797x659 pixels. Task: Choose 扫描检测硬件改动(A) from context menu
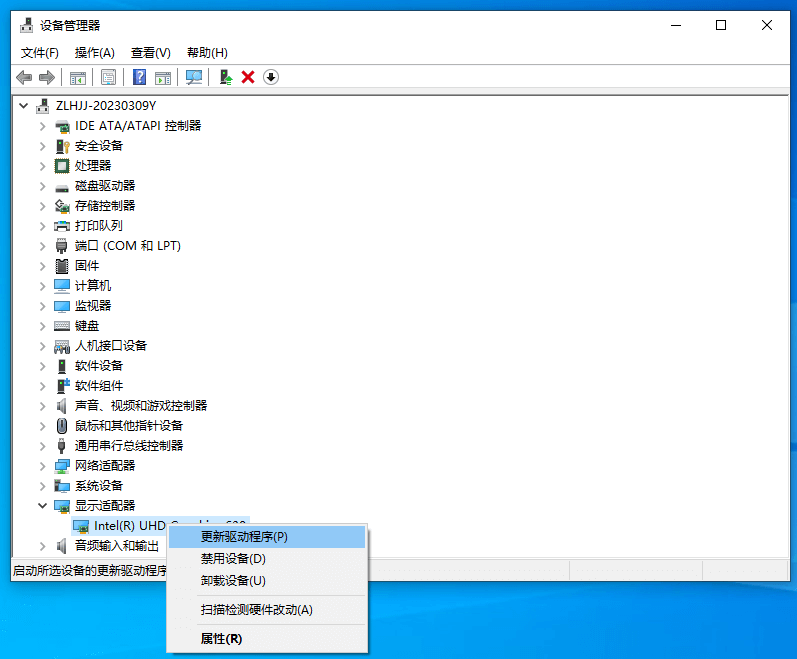pyautogui.click(x=267, y=610)
